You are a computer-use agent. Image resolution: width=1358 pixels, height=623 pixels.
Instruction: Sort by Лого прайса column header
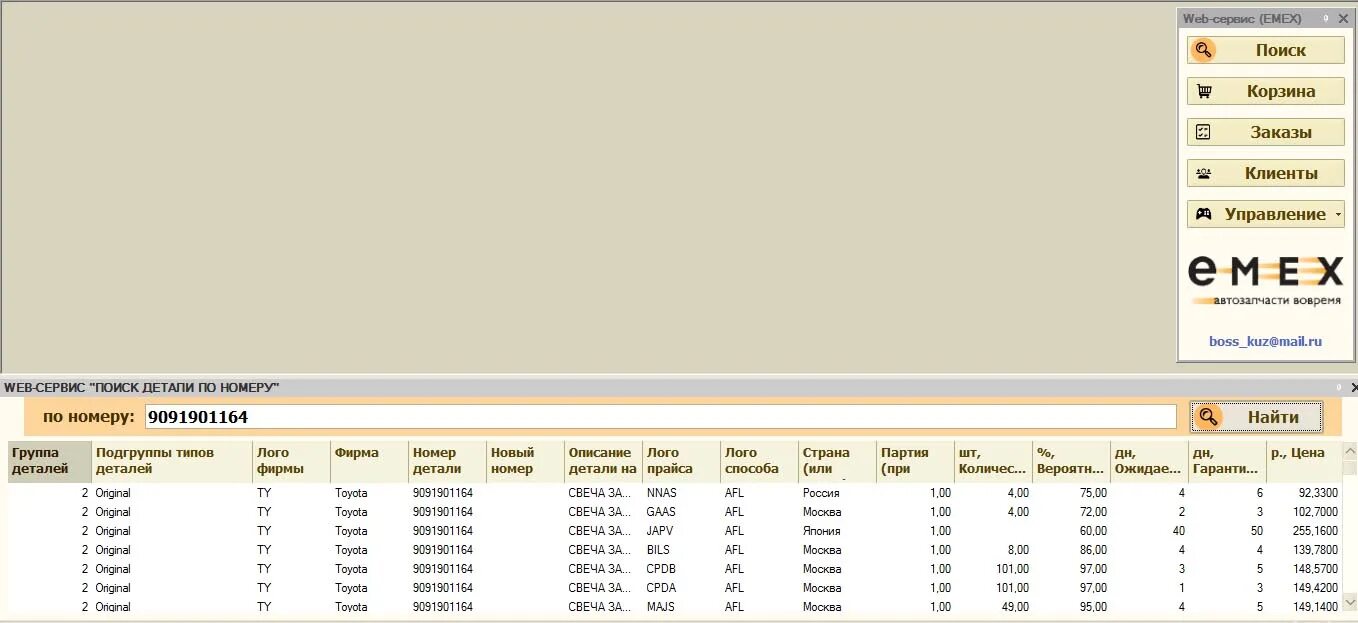681,461
